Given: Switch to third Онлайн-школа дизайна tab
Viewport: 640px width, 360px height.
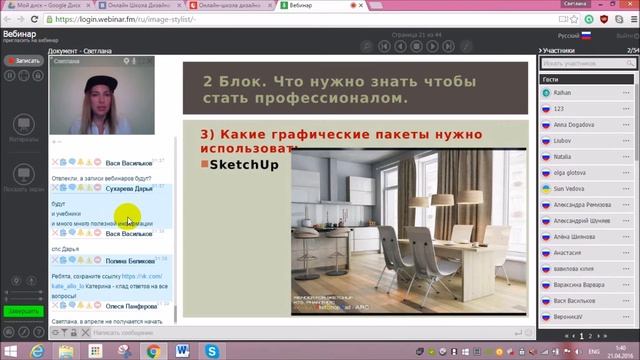Looking at the screenshot, I should (231, 6).
